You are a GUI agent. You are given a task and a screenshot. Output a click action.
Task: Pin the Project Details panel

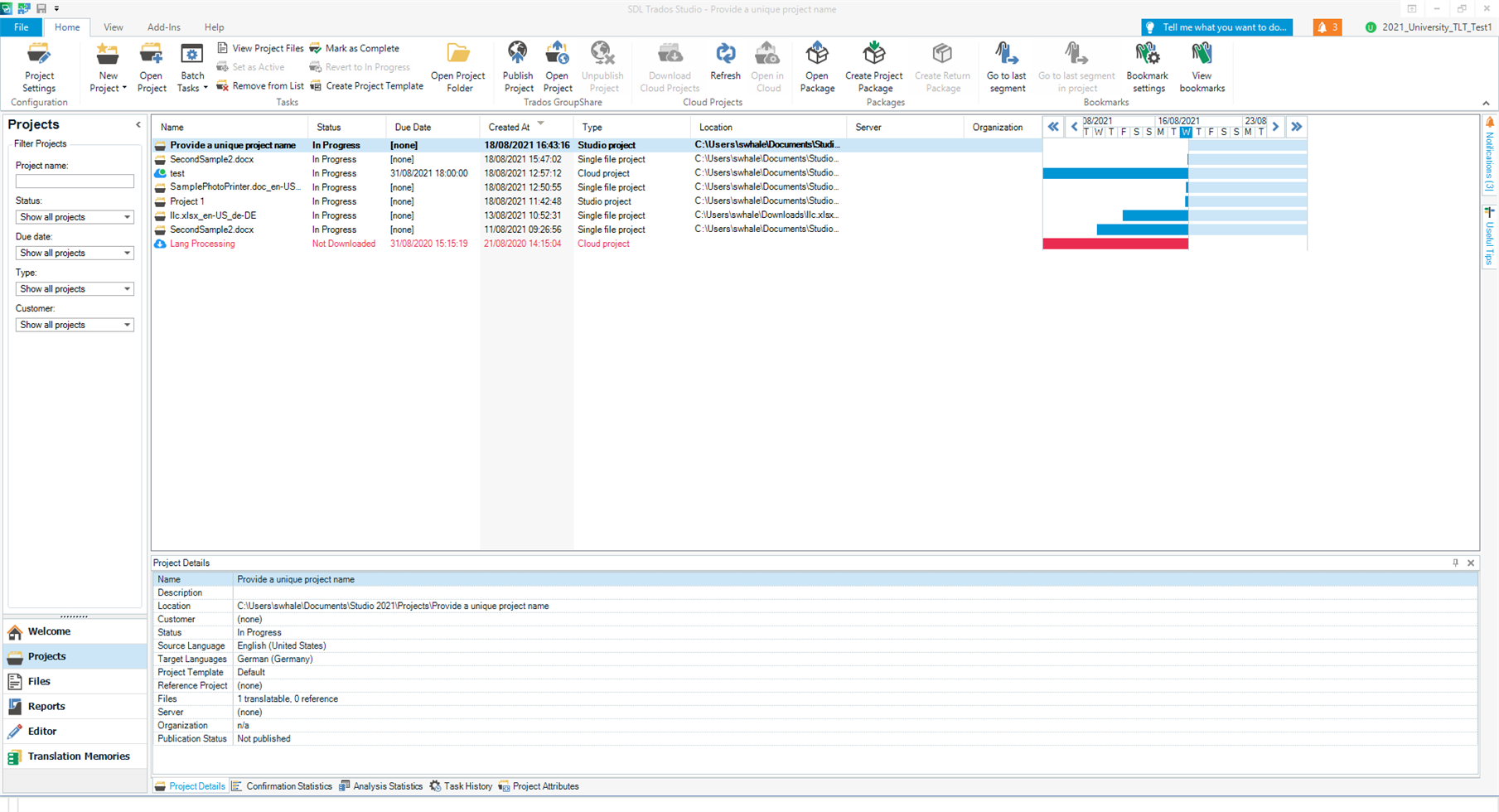pyautogui.click(x=1455, y=563)
